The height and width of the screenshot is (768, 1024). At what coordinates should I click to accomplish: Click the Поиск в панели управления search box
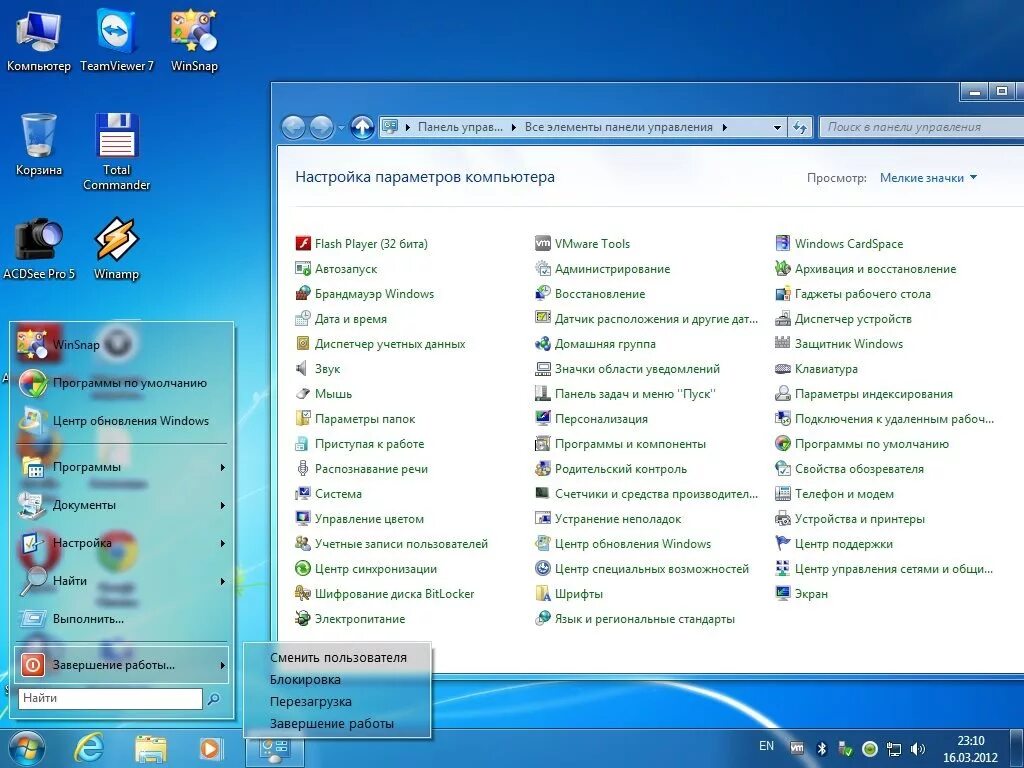921,127
